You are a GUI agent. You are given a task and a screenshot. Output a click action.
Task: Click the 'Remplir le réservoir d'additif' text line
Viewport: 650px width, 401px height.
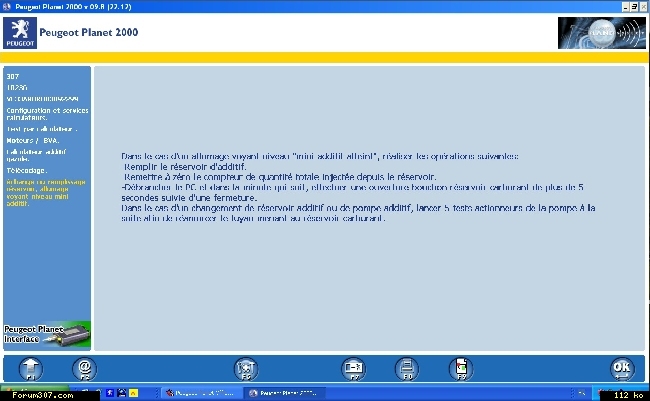[185, 167]
